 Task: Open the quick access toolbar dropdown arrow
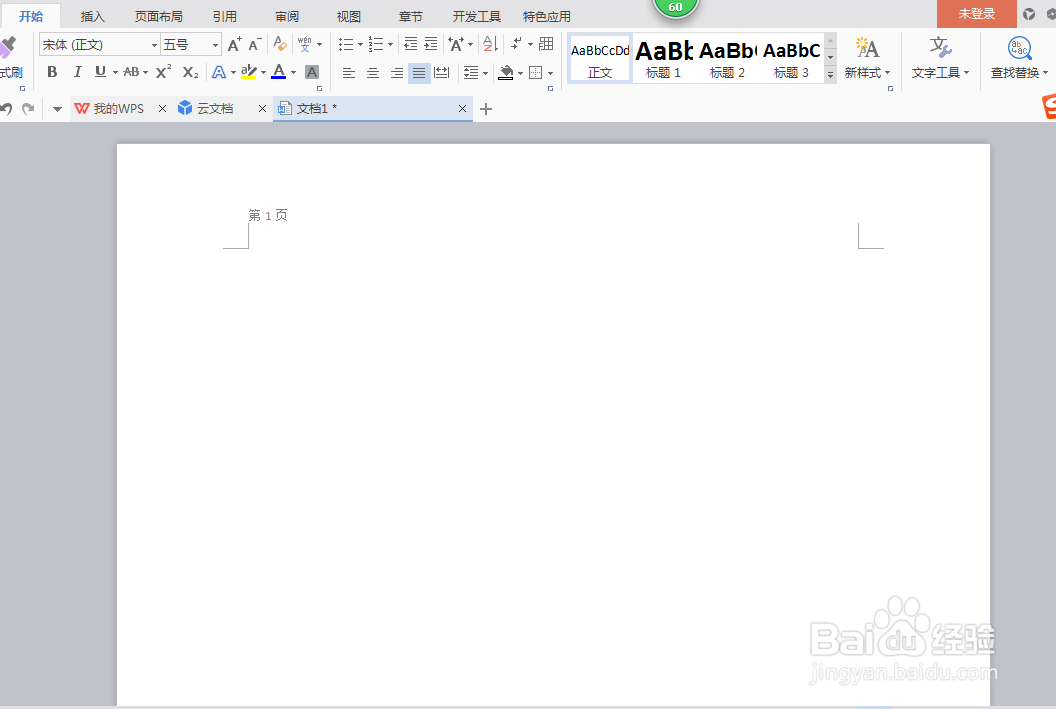[x=57, y=109]
